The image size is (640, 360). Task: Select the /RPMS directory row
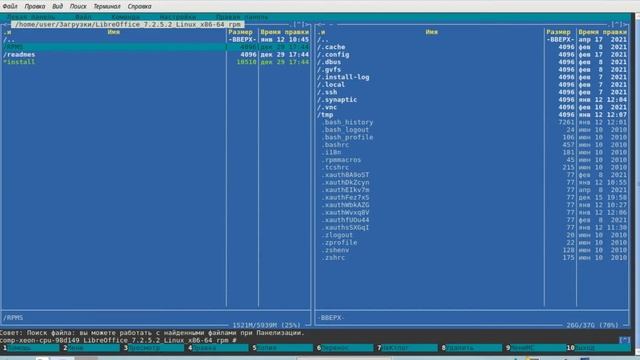coord(156,47)
